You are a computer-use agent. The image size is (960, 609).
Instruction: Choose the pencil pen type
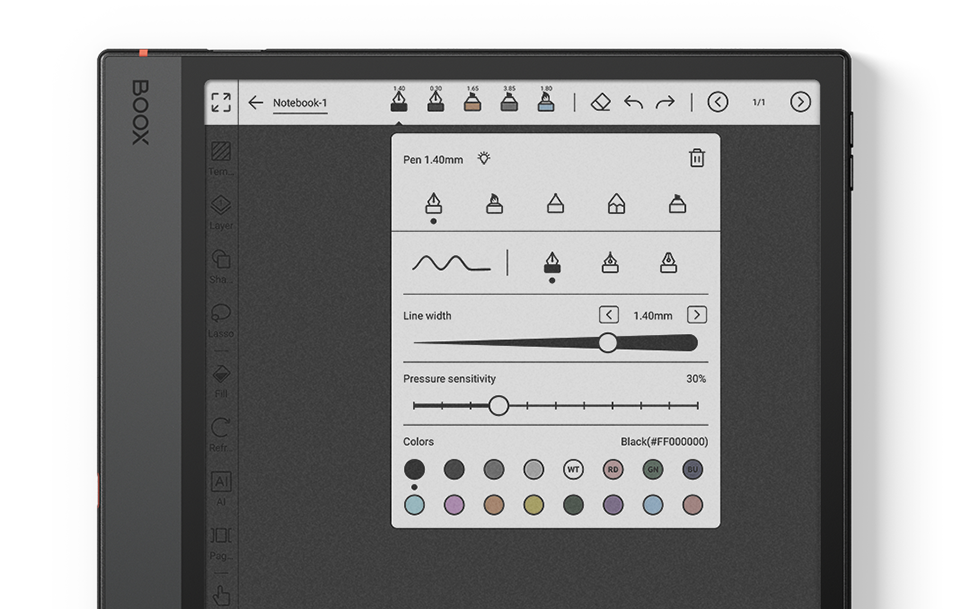617,203
